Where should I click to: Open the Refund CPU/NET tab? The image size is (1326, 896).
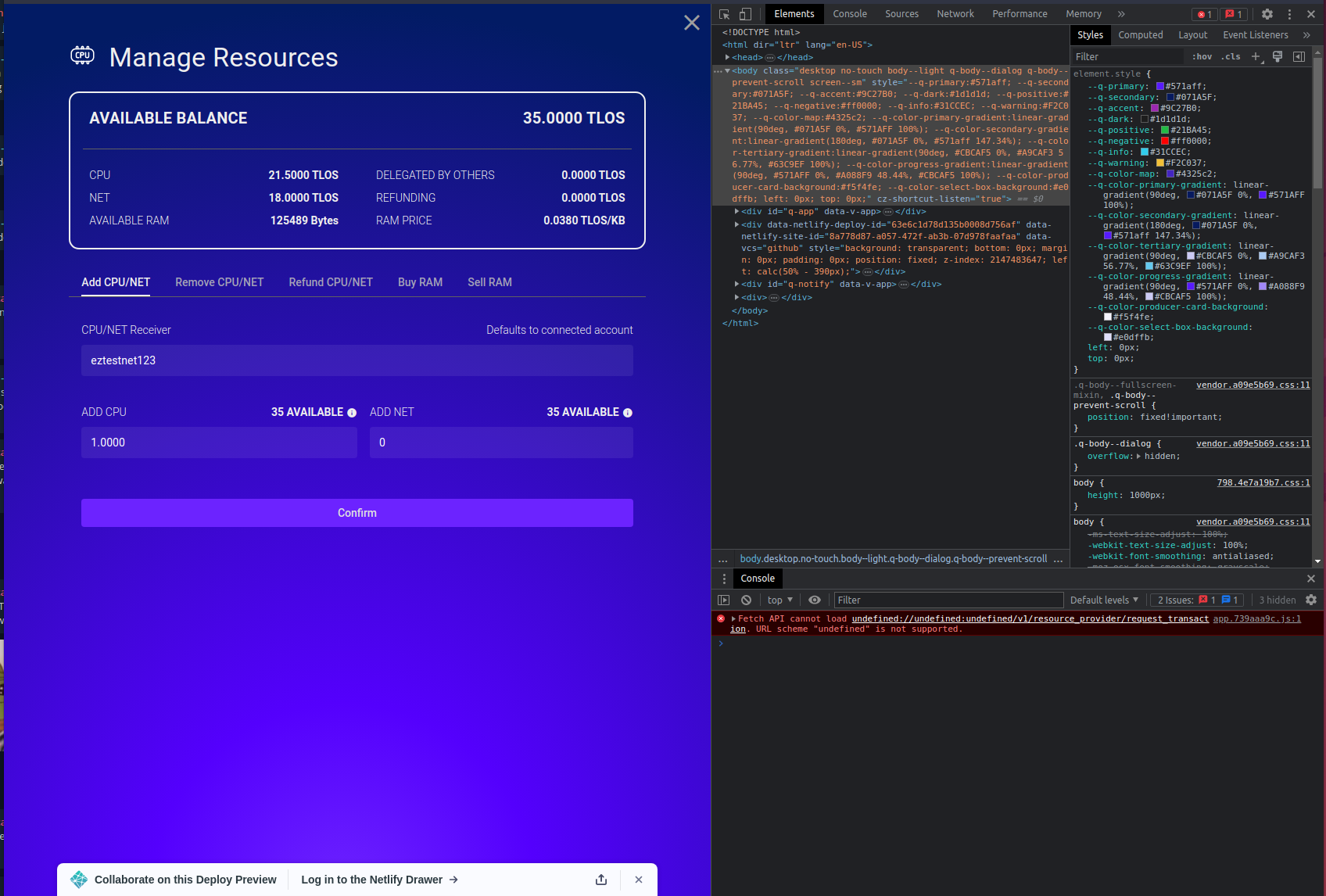pyautogui.click(x=331, y=282)
